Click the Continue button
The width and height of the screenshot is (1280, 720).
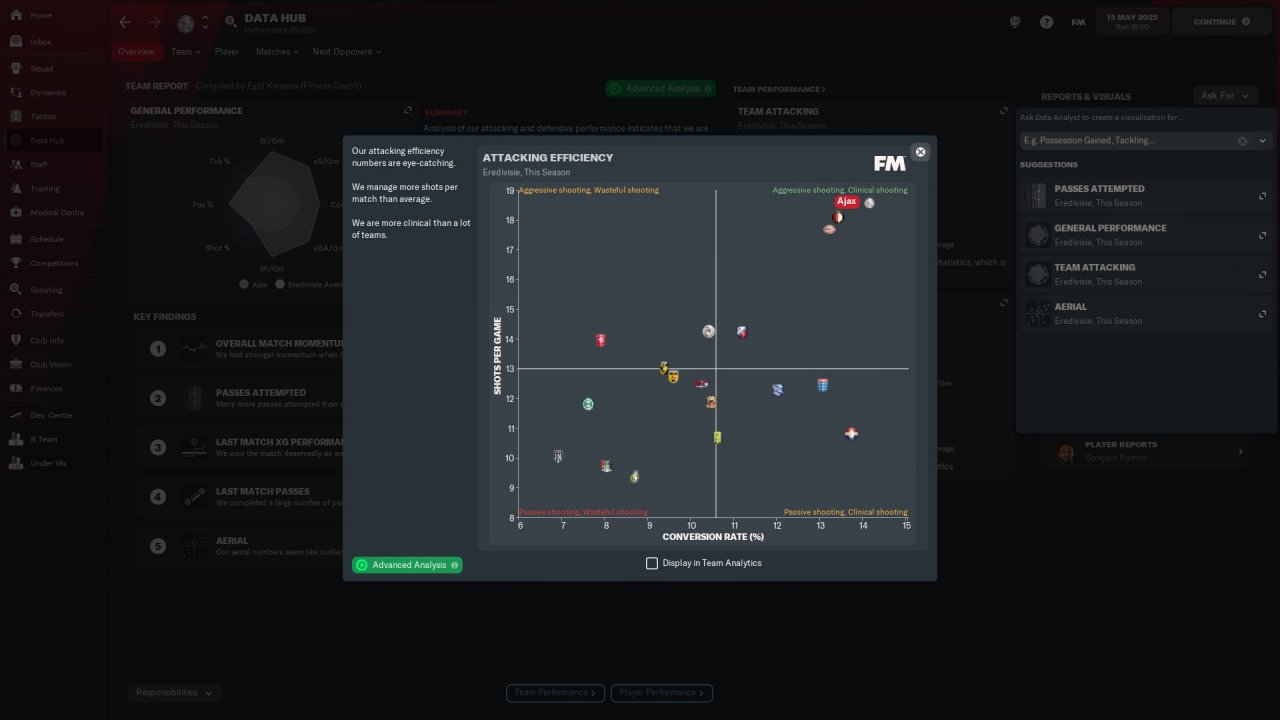(x=1221, y=22)
